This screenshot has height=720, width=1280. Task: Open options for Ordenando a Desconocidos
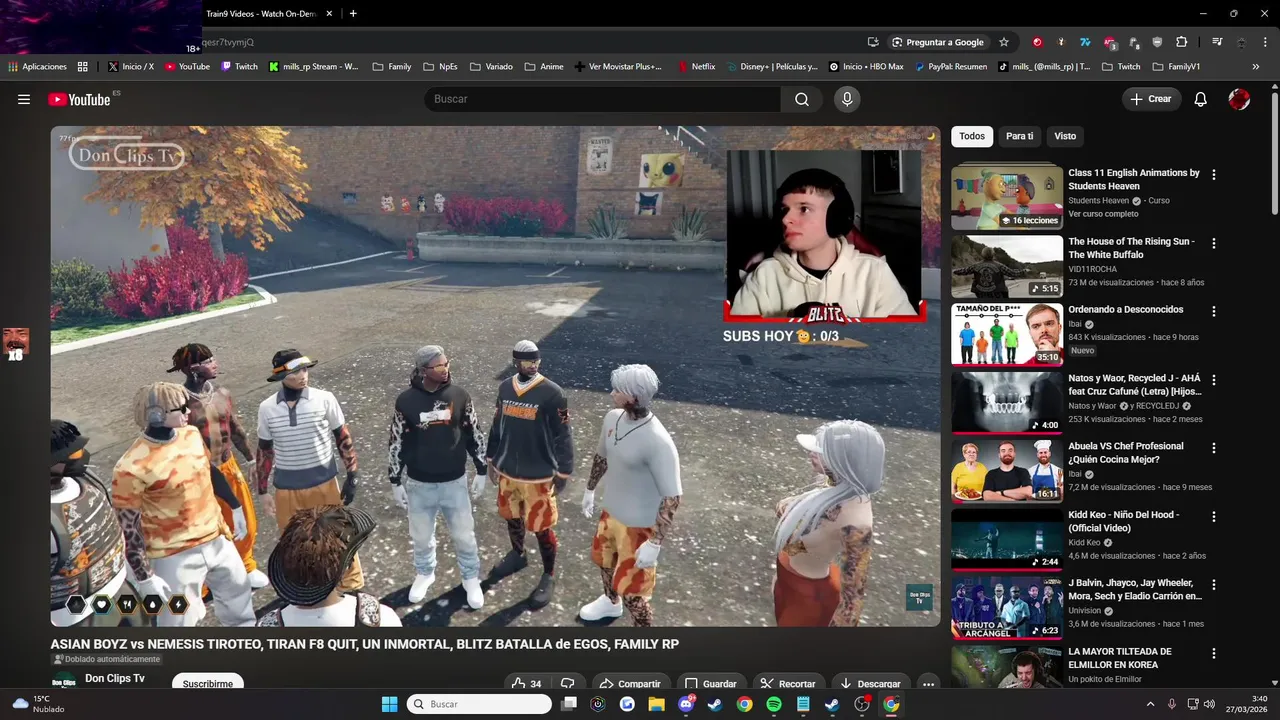tap(1214, 311)
